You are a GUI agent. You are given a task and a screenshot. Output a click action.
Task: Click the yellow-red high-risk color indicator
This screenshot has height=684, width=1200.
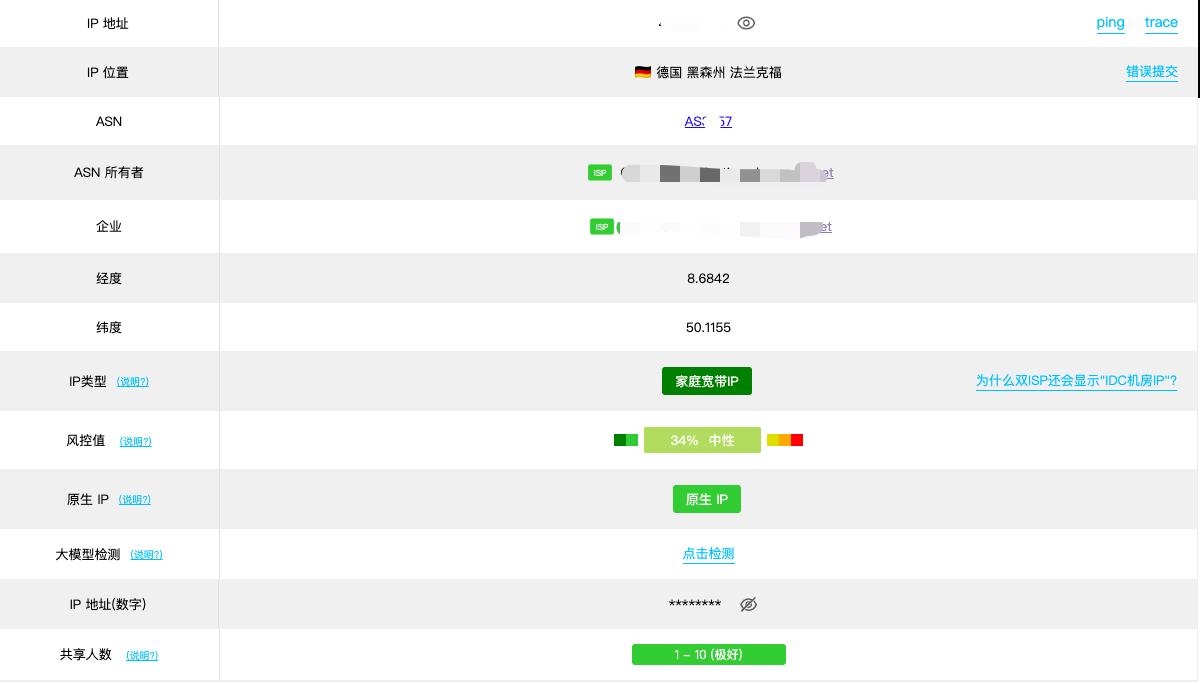click(785, 440)
